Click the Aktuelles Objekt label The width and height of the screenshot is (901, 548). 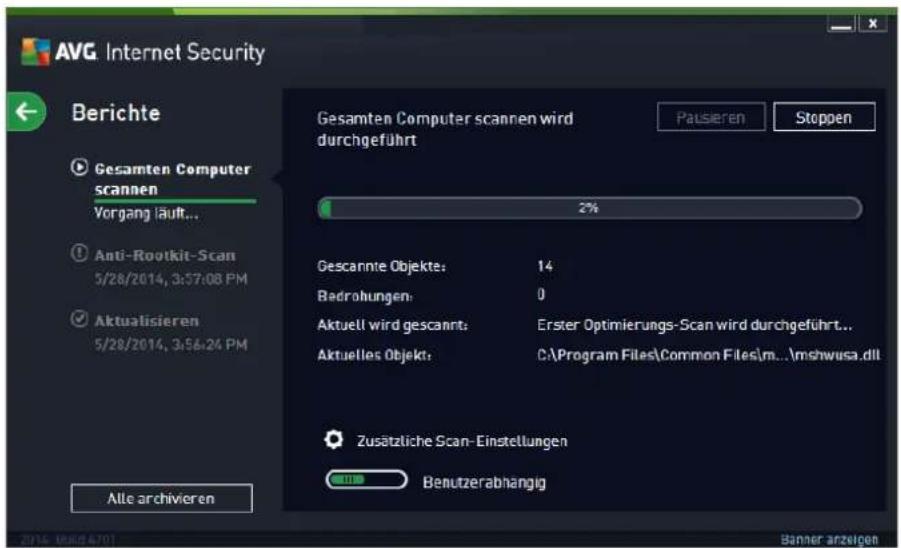[x=374, y=356]
